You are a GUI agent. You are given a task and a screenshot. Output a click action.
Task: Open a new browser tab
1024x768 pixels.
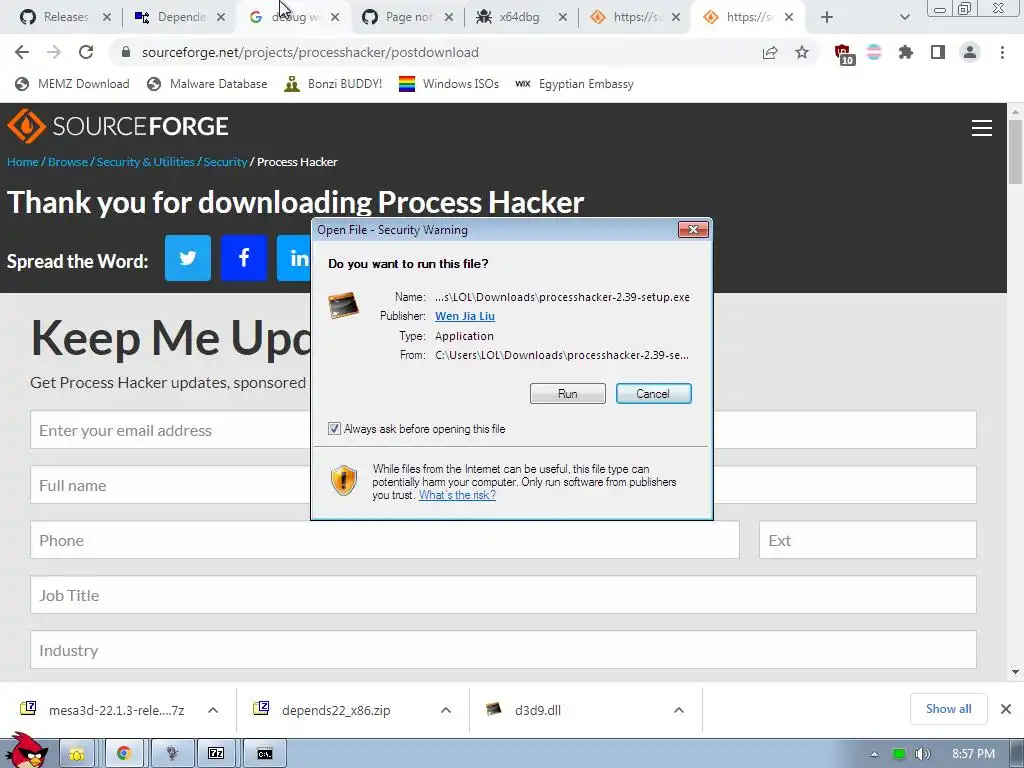click(827, 17)
